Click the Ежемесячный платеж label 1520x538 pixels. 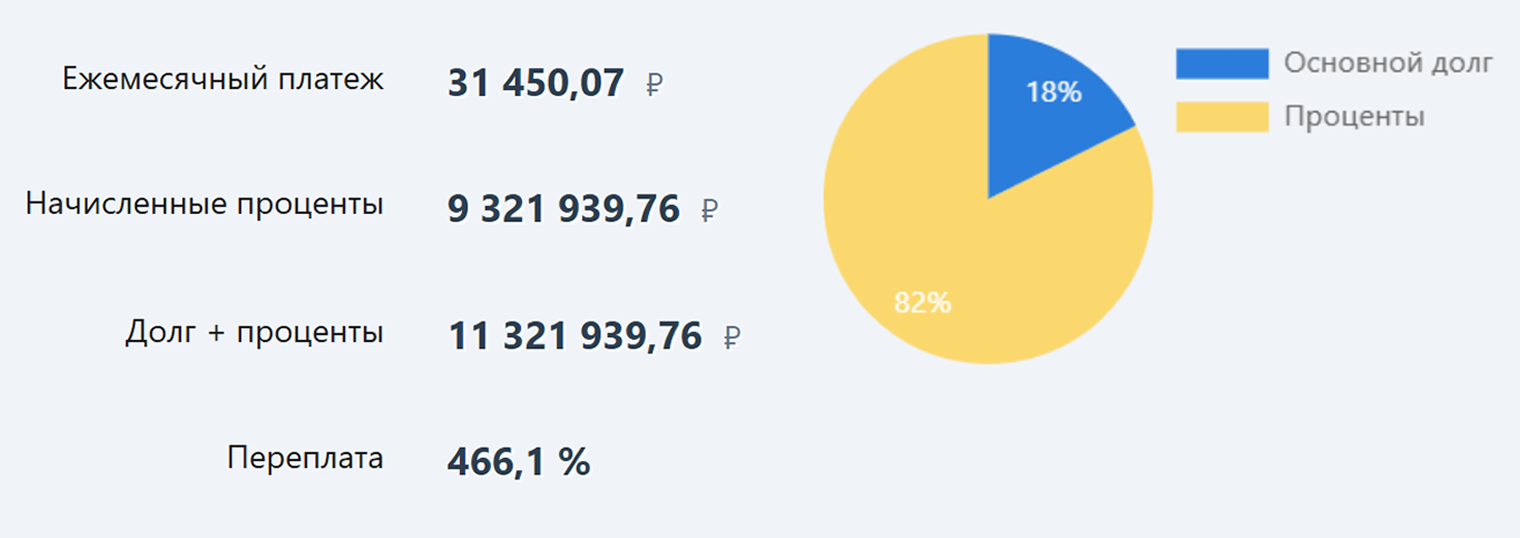click(223, 80)
